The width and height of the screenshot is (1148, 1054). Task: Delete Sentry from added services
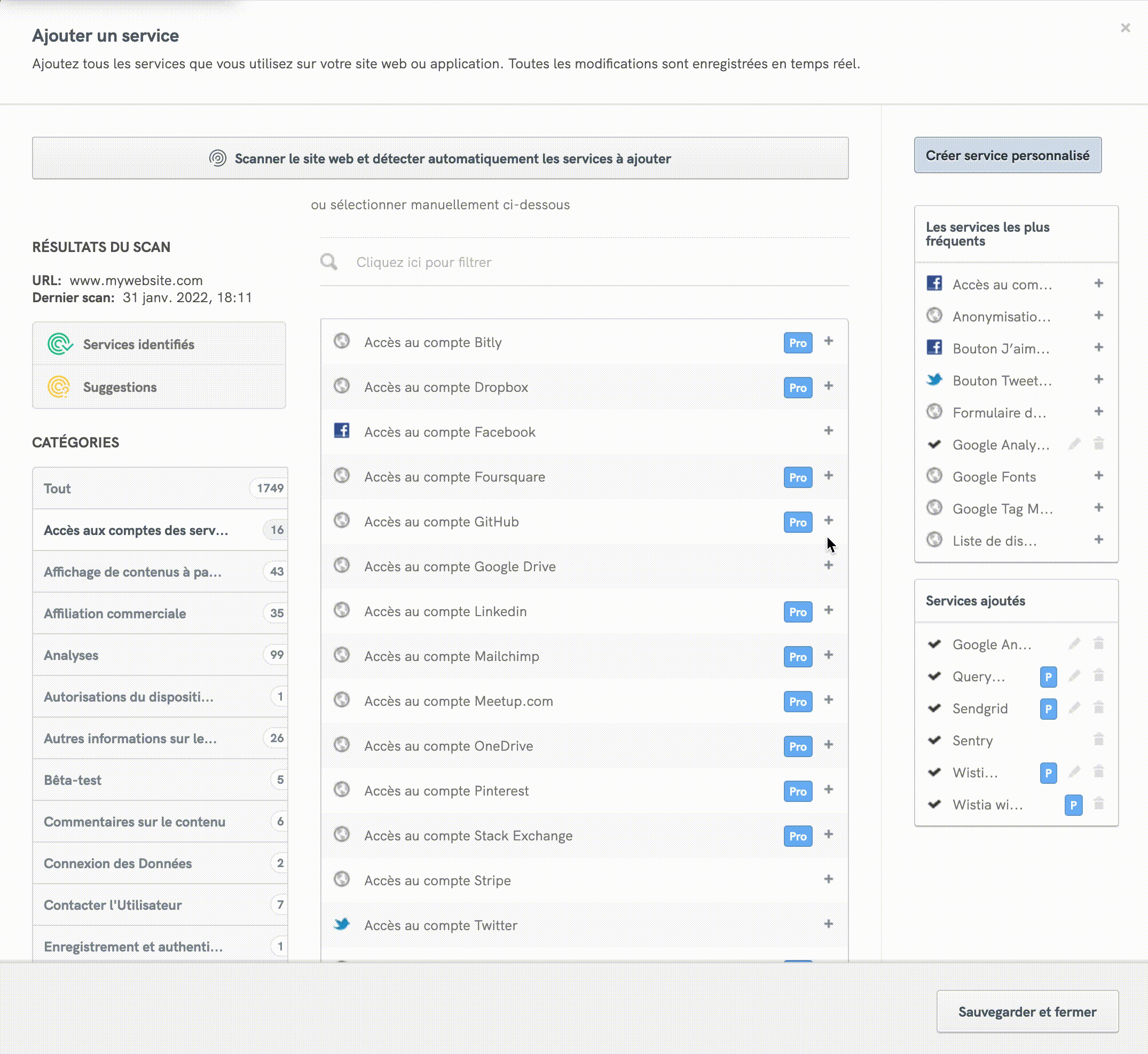[x=1098, y=740]
